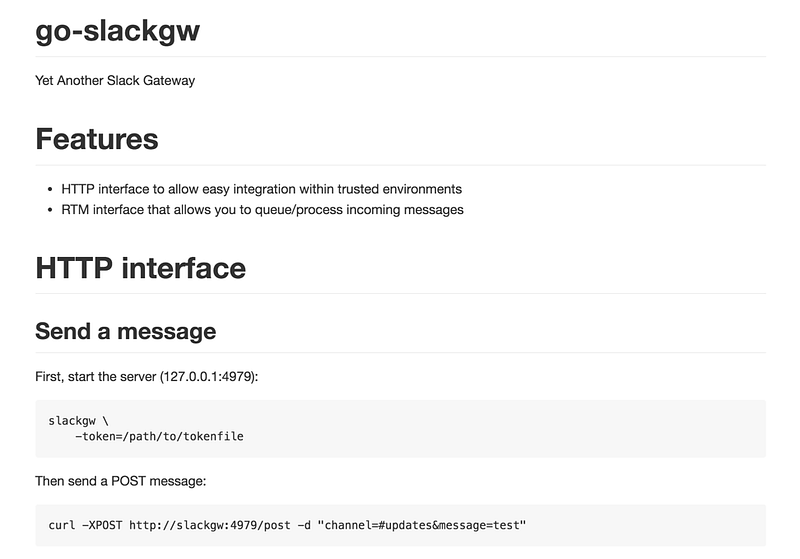Click the word 'curl' in the code block
Viewport: 800px width, 559px height.
coord(62,525)
